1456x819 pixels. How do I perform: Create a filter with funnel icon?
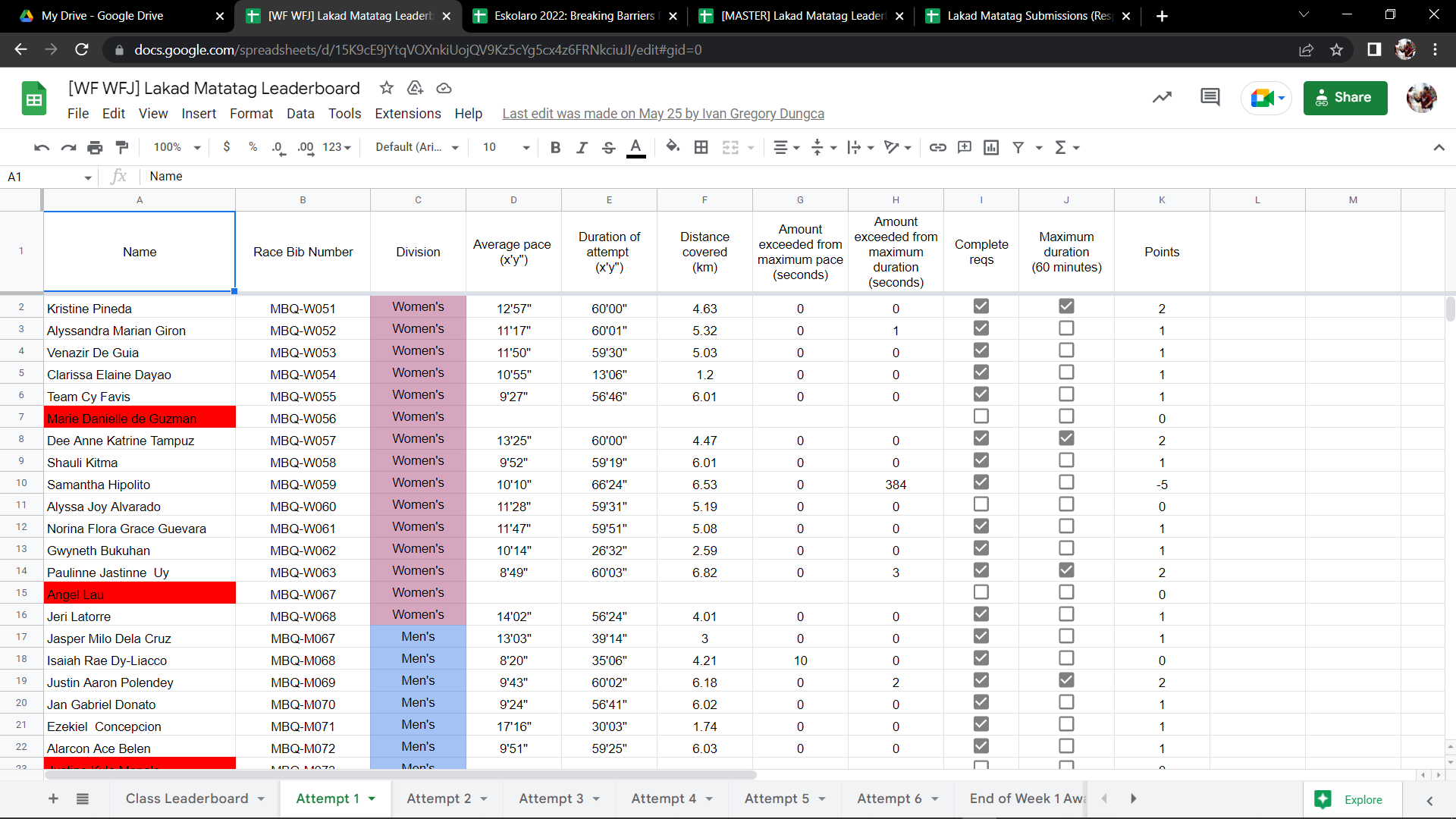pyautogui.click(x=1018, y=147)
